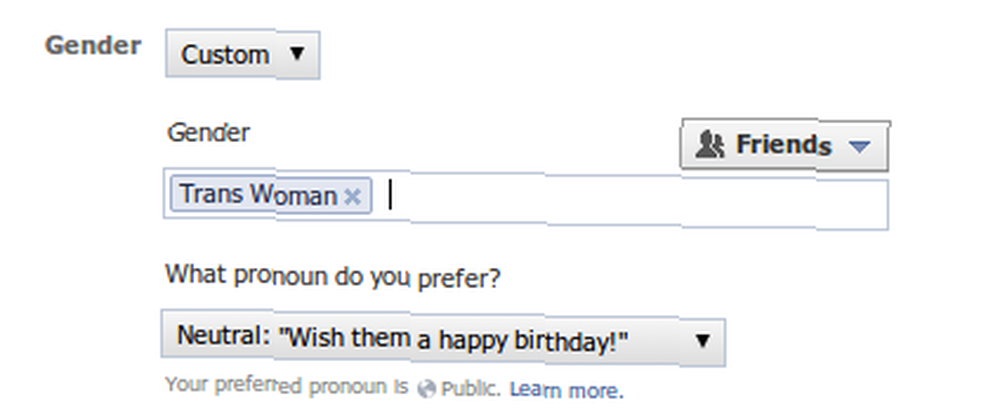Click the black arrow of pronoun selector
Screen dimensions: 1000x417
click(x=702, y=341)
